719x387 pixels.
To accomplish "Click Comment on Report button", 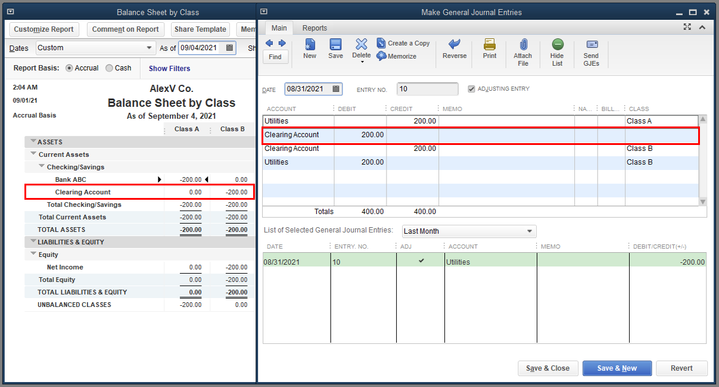I will (125, 29).
